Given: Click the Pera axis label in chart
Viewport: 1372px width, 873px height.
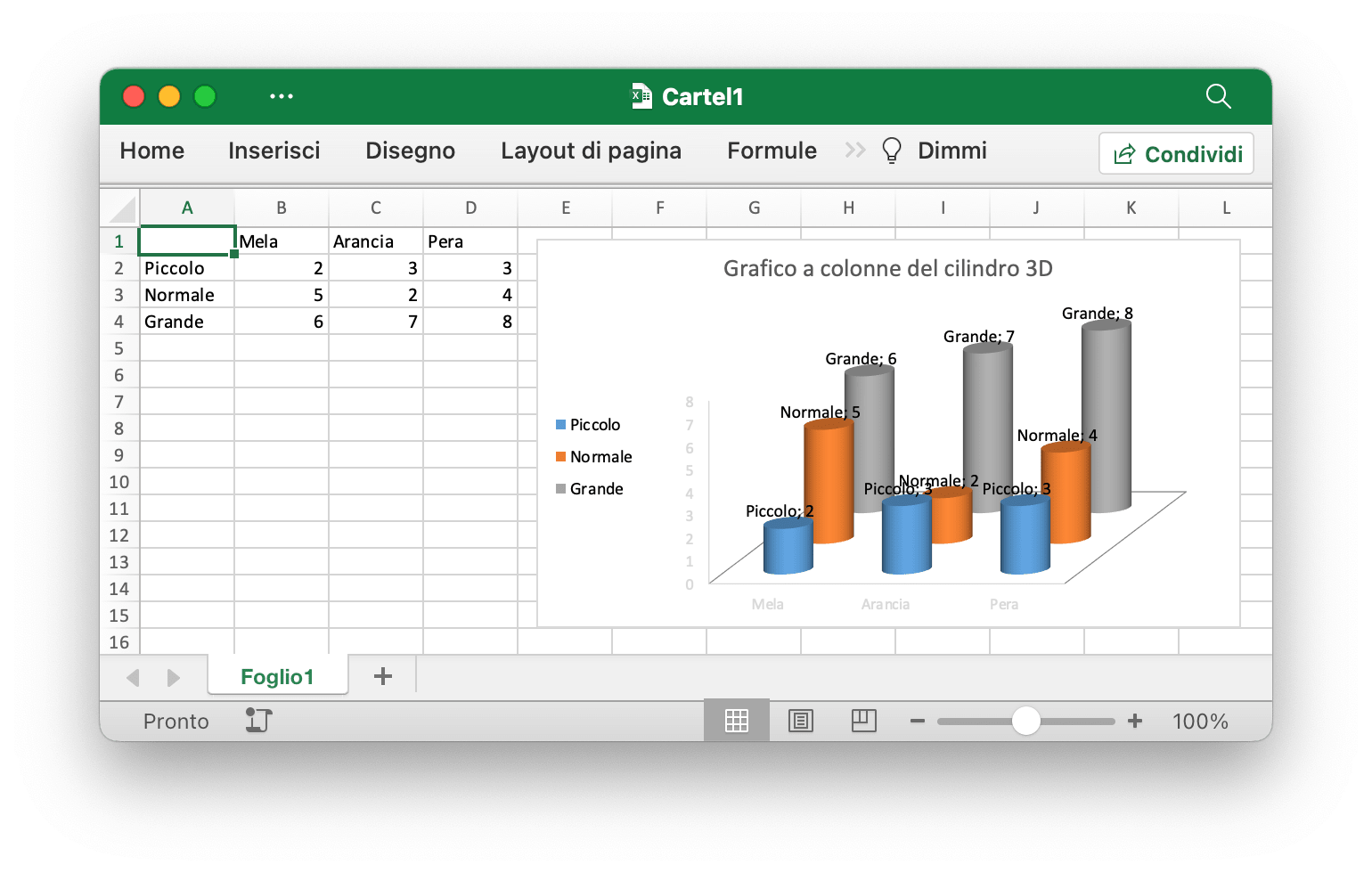Looking at the screenshot, I should 1004,604.
